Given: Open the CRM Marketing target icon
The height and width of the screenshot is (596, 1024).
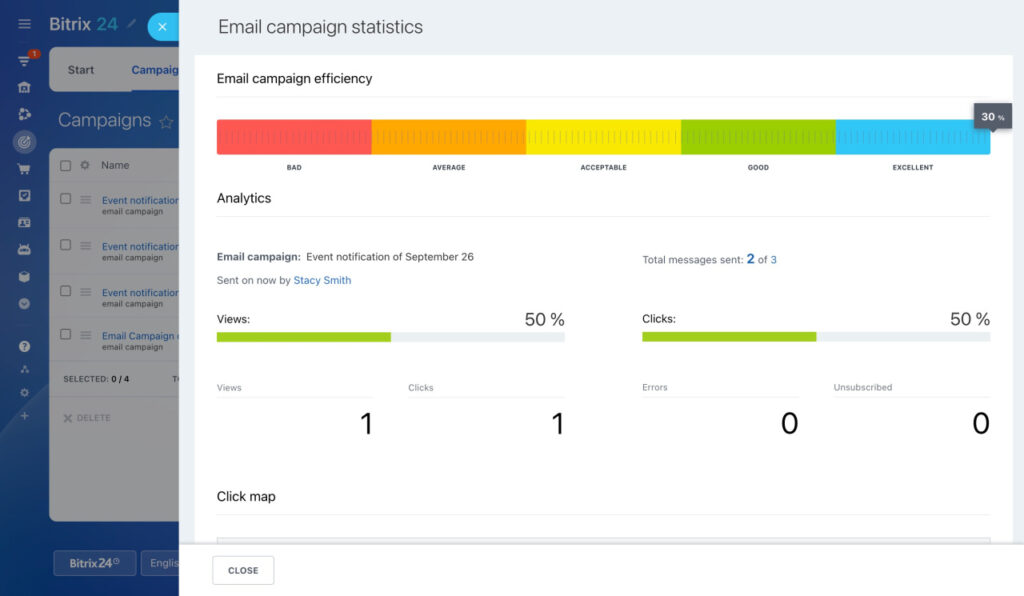Looking at the screenshot, I should [x=24, y=141].
